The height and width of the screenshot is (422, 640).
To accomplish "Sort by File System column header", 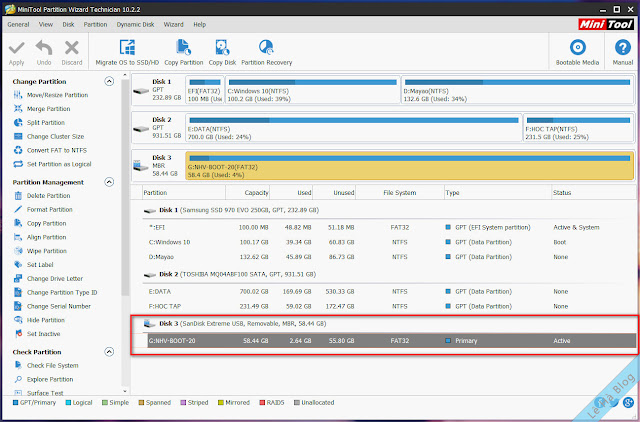I will point(400,193).
